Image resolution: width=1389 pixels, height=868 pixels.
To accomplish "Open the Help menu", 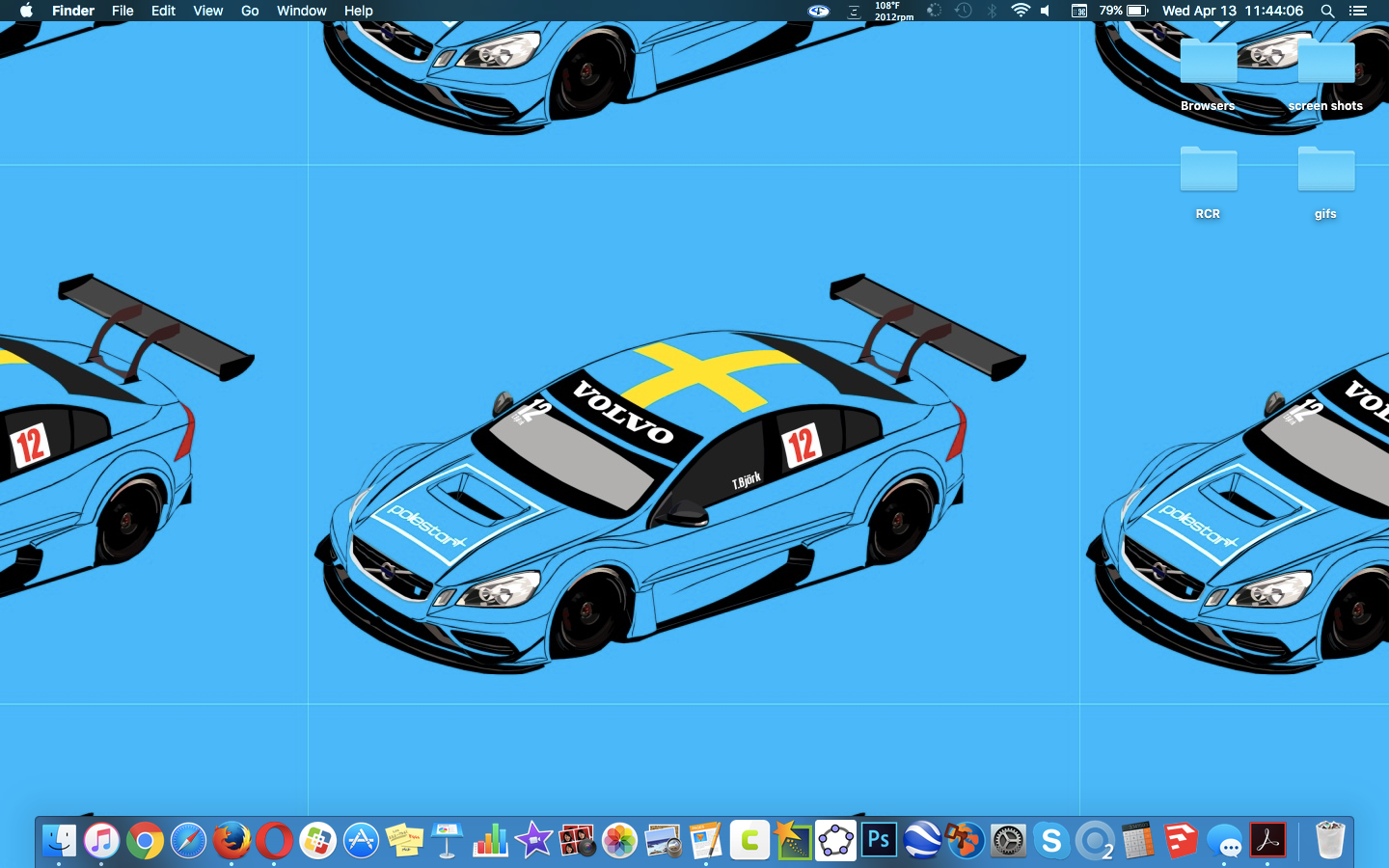I will click(x=359, y=11).
